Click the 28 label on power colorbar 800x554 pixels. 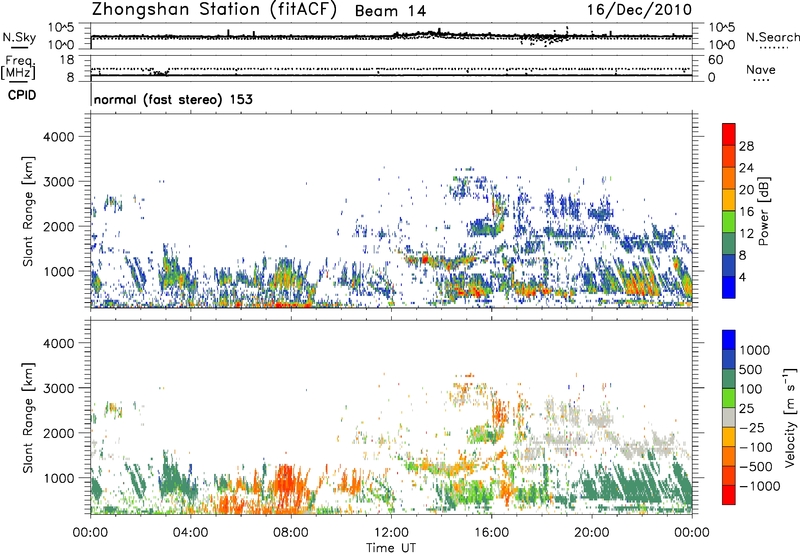[746, 146]
